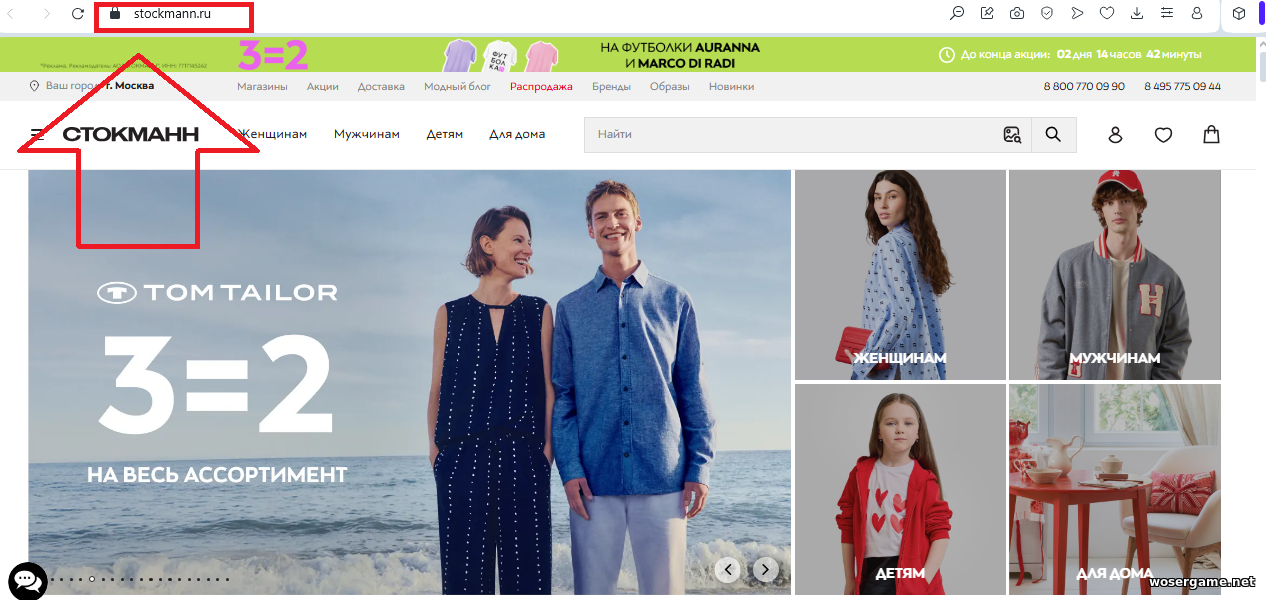Show the next slide with the right arrow
The width and height of the screenshot is (1266, 600).
(x=765, y=569)
